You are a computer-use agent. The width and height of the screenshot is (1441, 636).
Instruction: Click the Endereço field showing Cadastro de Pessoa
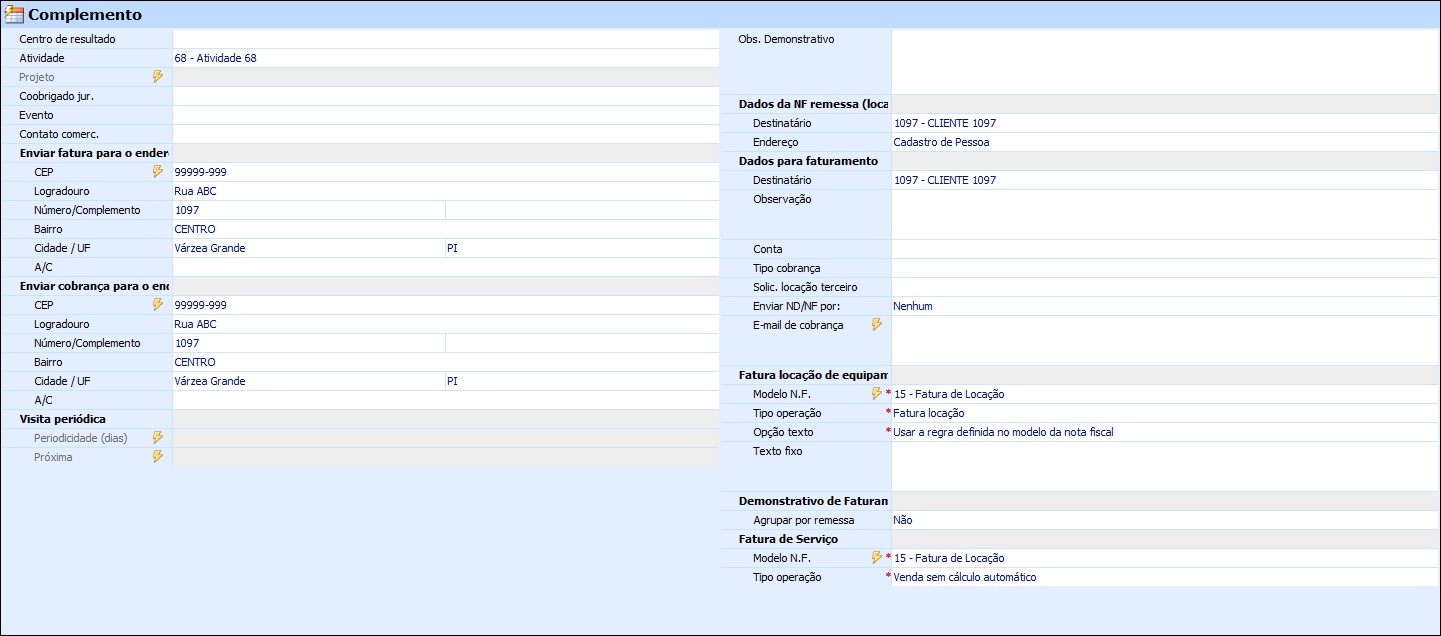pos(1166,142)
